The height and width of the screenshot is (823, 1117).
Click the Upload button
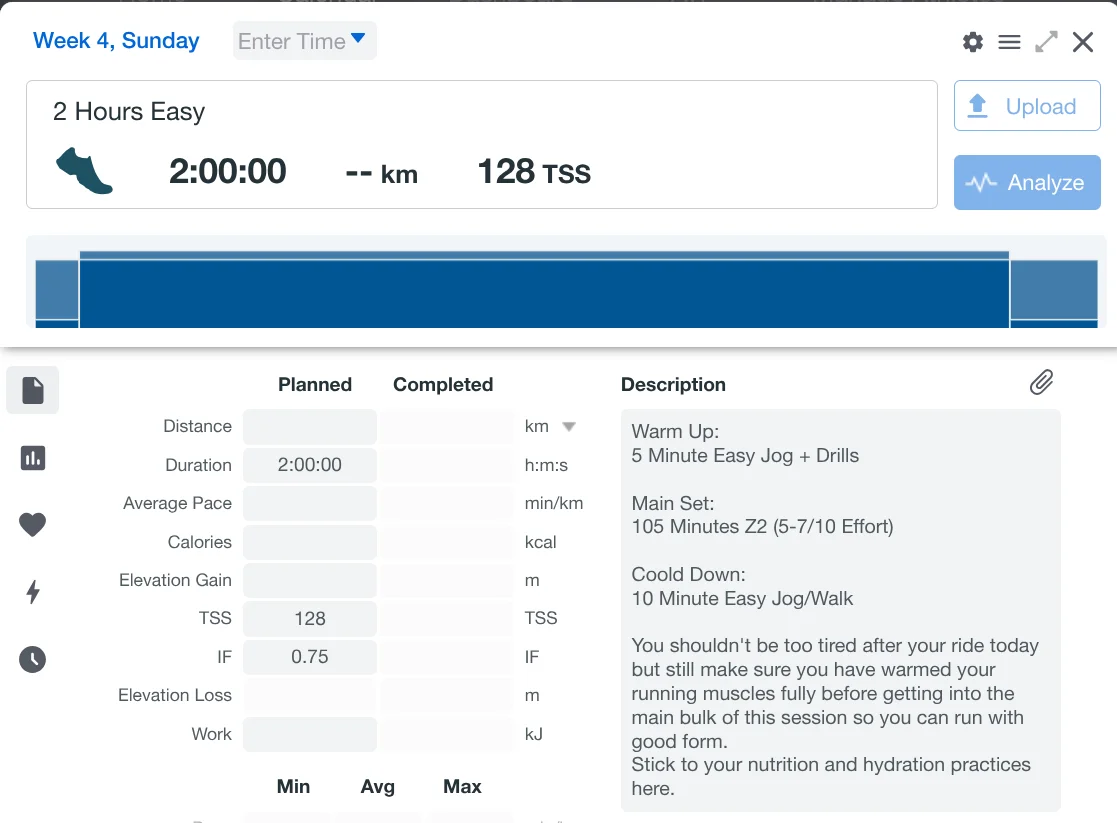point(1027,106)
